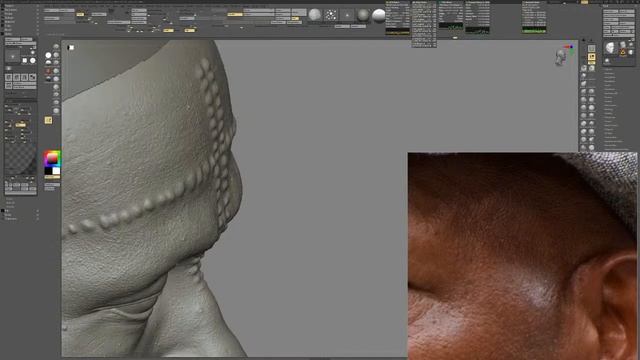Select the white head tool thumbnail in Tool panel
This screenshot has width=640, height=360.
point(610,48)
